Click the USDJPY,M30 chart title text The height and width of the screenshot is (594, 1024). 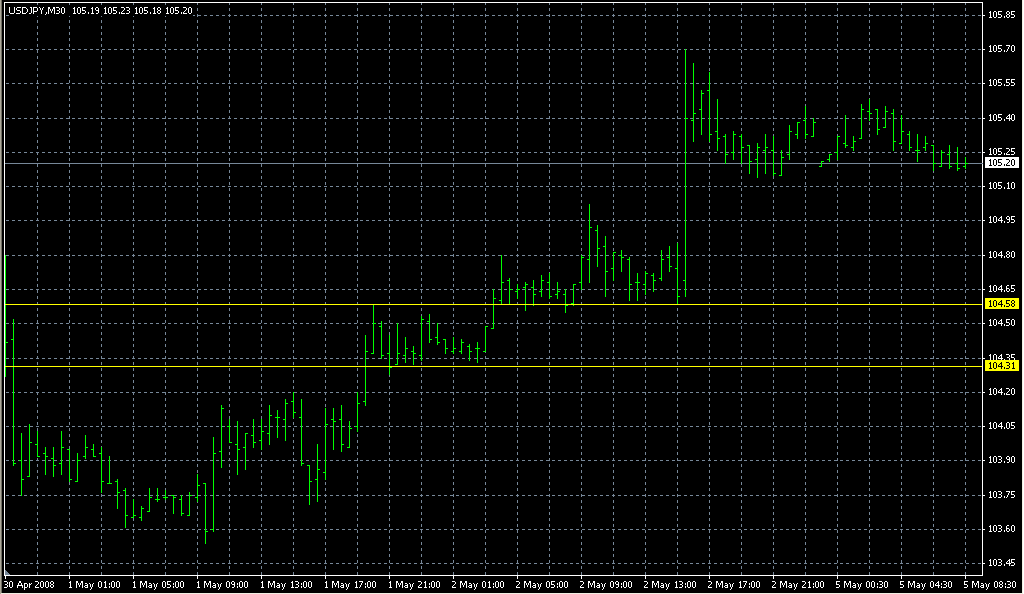coord(37,10)
